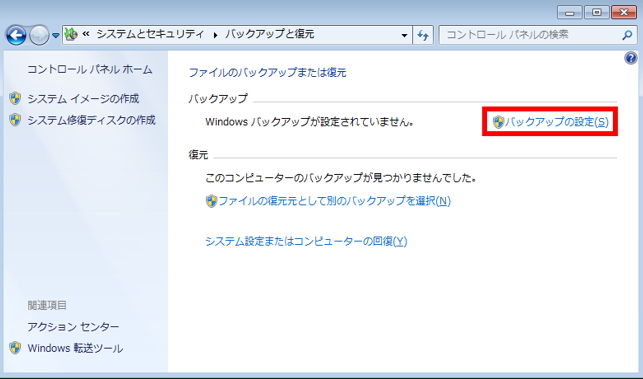The height and width of the screenshot is (379, 643).
Task: Click shield icon beside Windows 転送ツール
Action: (x=15, y=348)
